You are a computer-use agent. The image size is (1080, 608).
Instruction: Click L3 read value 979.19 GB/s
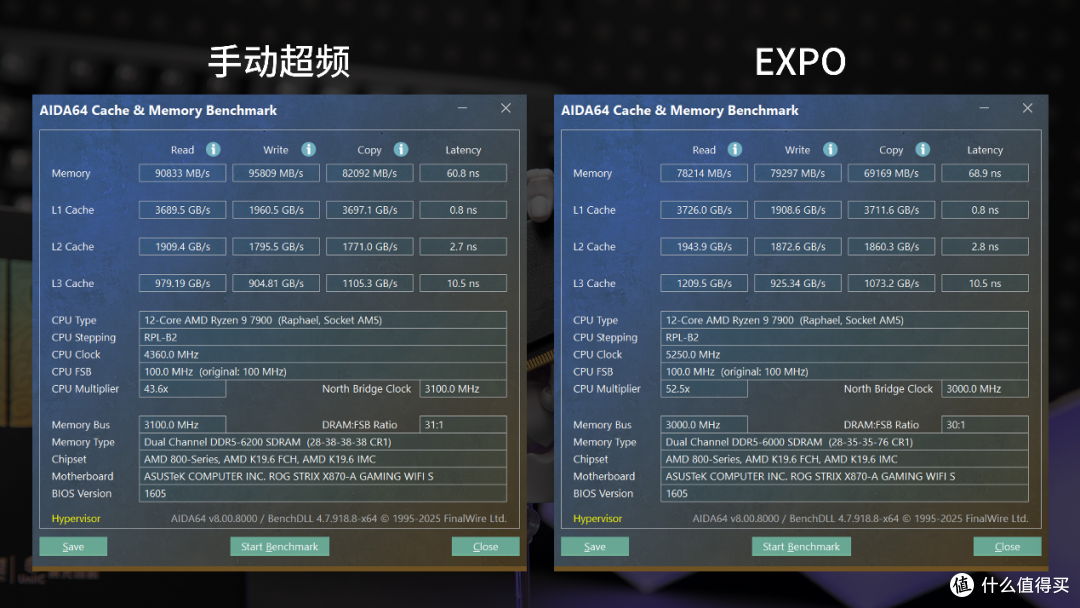pyautogui.click(x=183, y=283)
